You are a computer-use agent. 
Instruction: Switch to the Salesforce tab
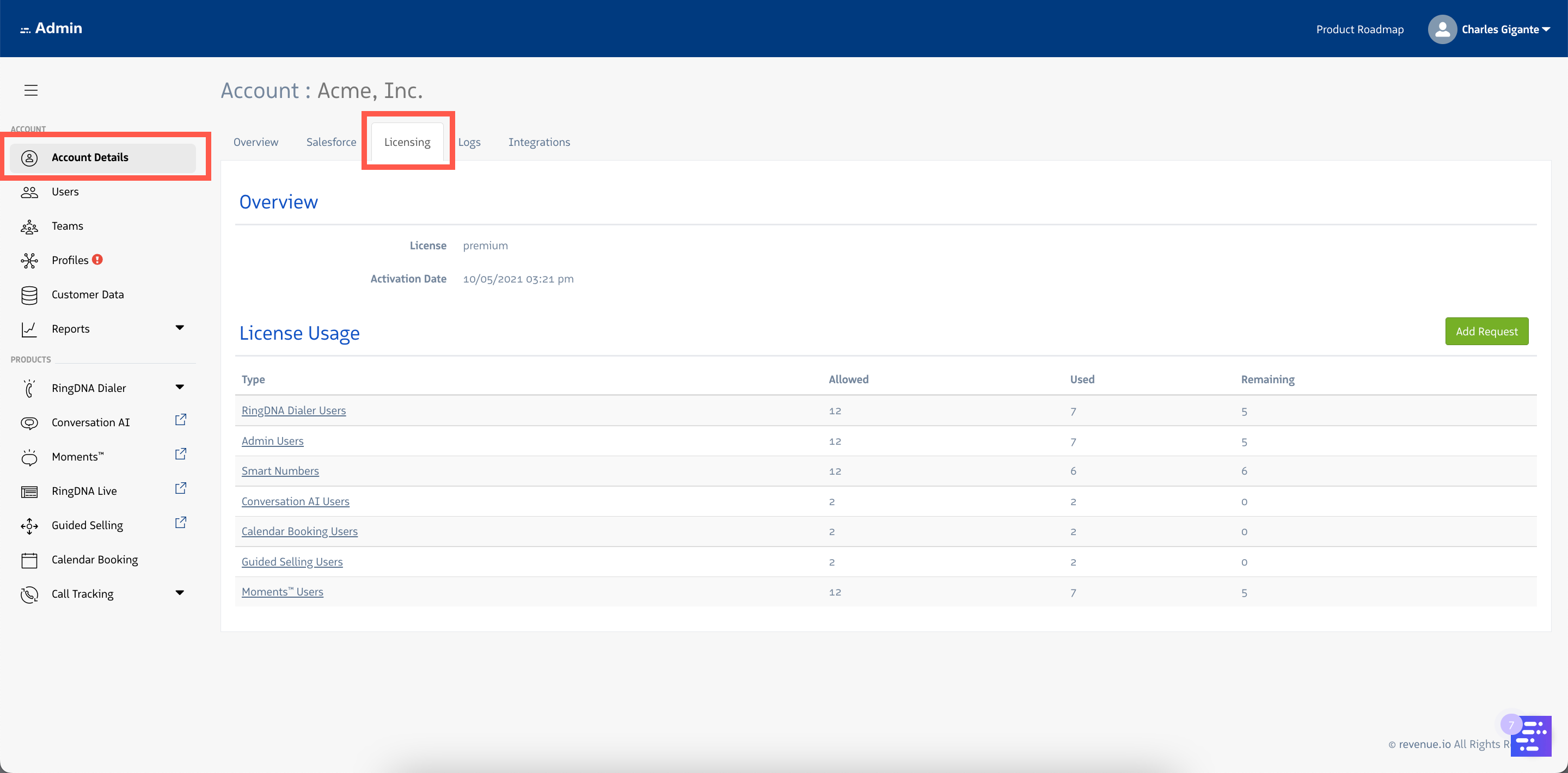coord(331,142)
